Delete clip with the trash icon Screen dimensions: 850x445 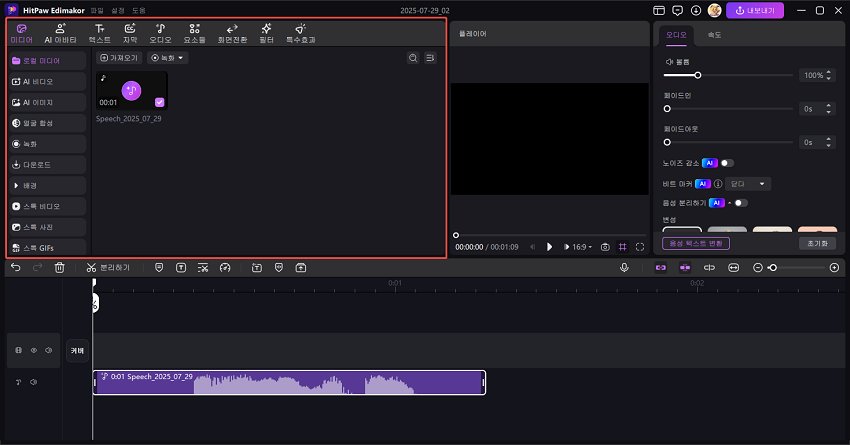tap(60, 267)
